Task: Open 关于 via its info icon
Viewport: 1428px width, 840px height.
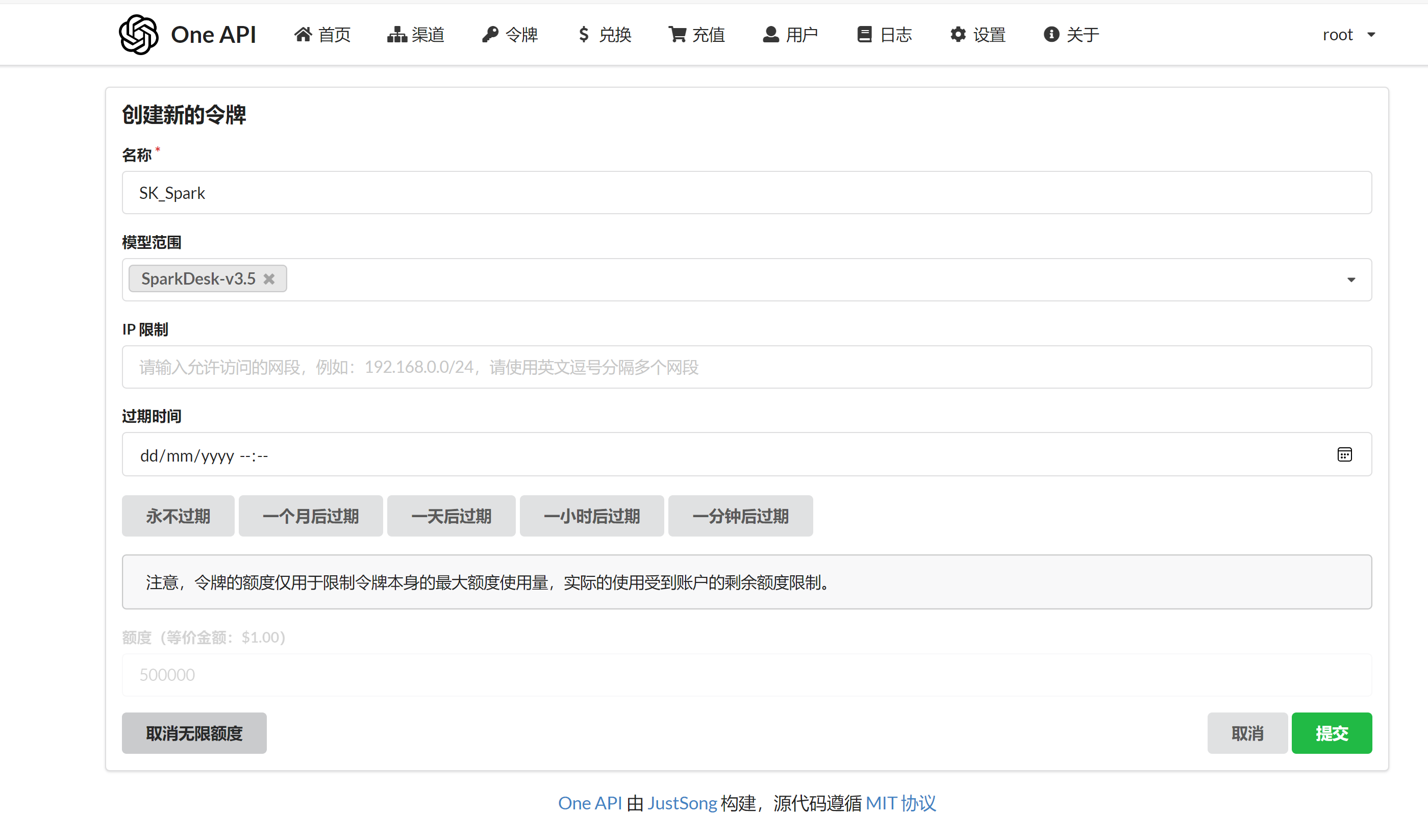Action: [1051, 35]
